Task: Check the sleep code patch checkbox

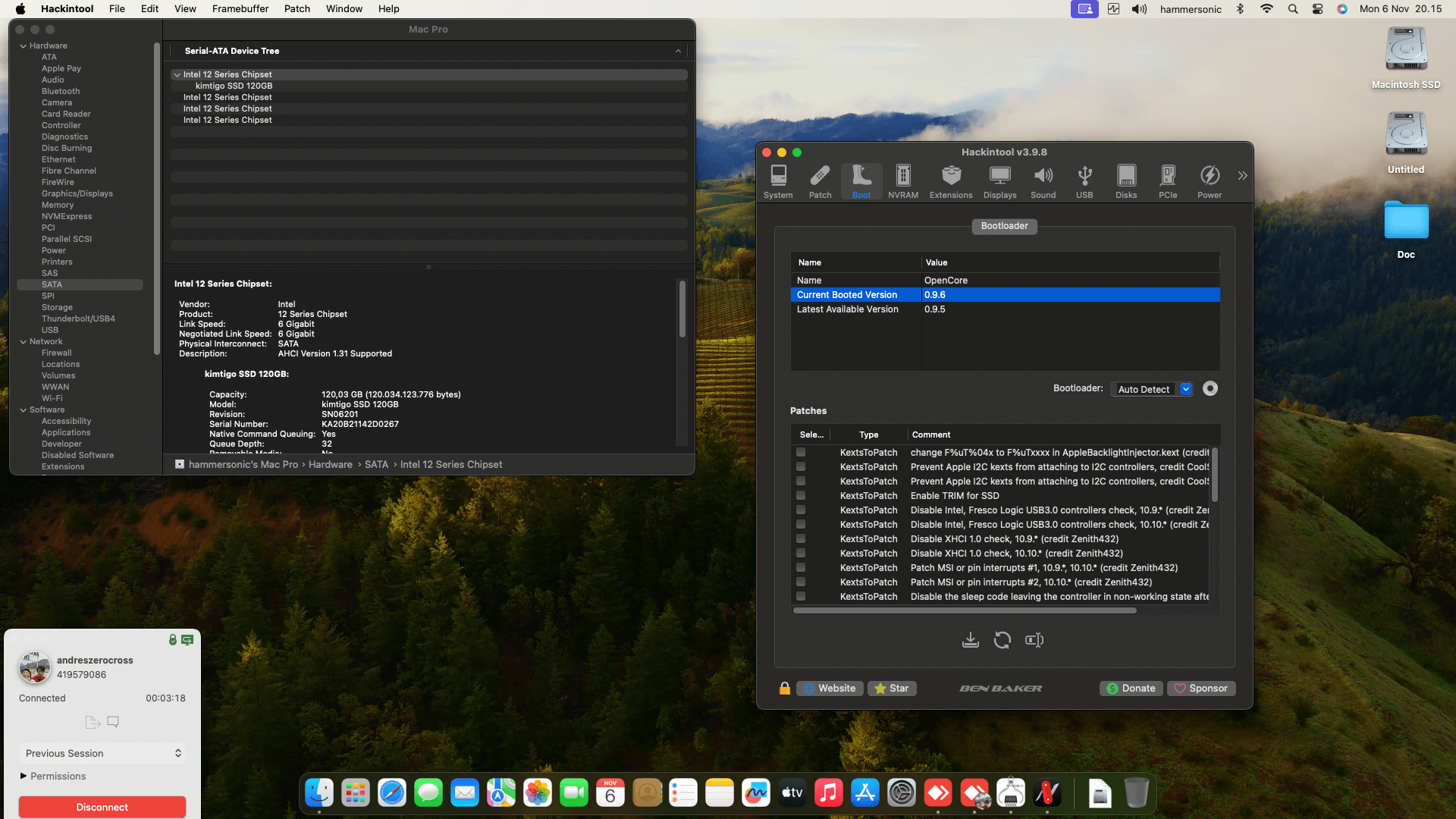Action: pyautogui.click(x=801, y=597)
